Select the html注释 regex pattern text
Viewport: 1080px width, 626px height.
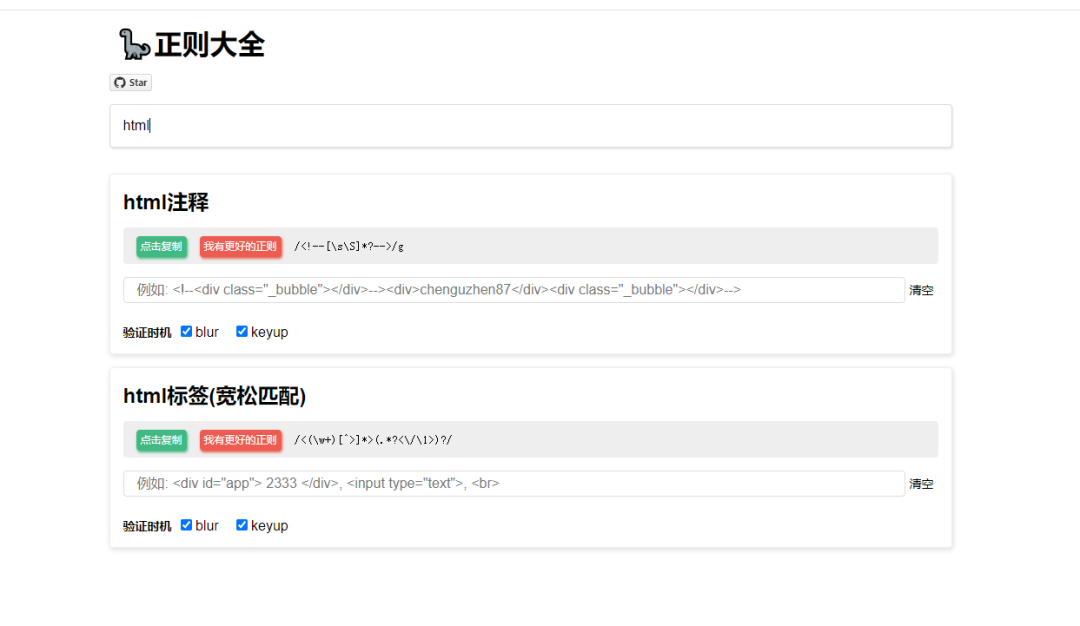[349, 246]
